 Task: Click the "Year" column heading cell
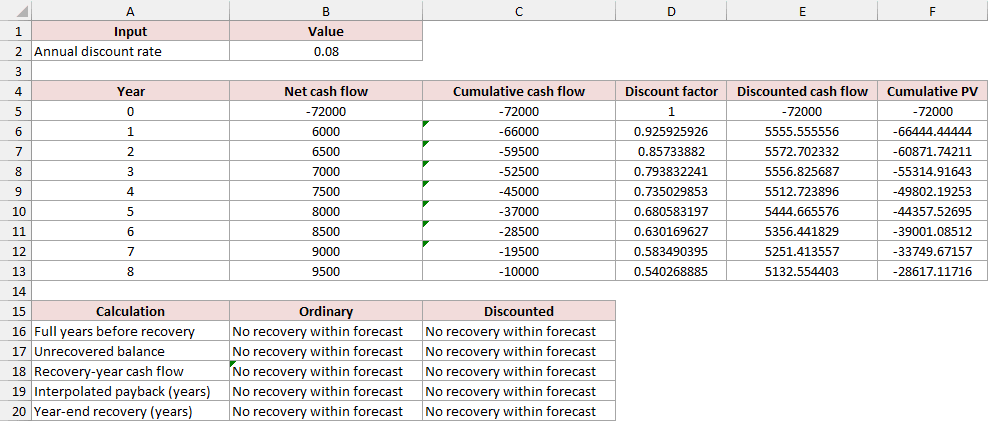tap(130, 91)
